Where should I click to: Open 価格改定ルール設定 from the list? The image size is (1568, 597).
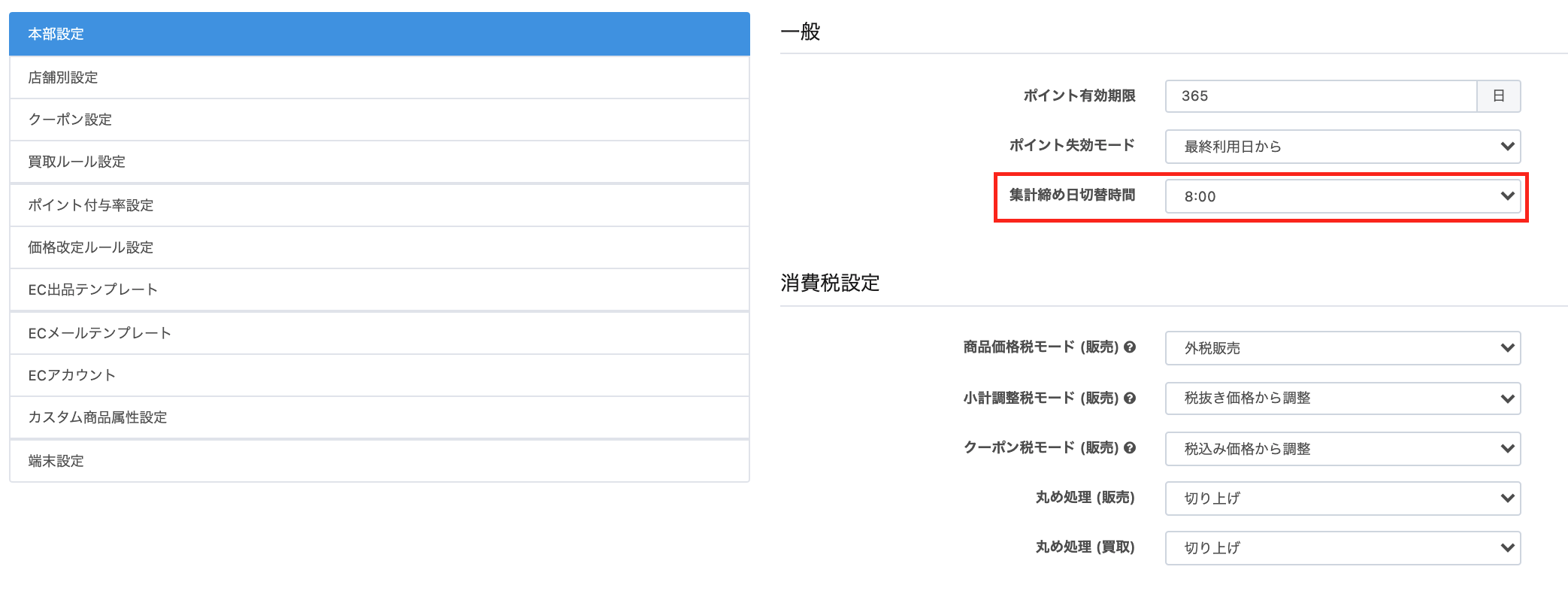pyautogui.click(x=380, y=247)
